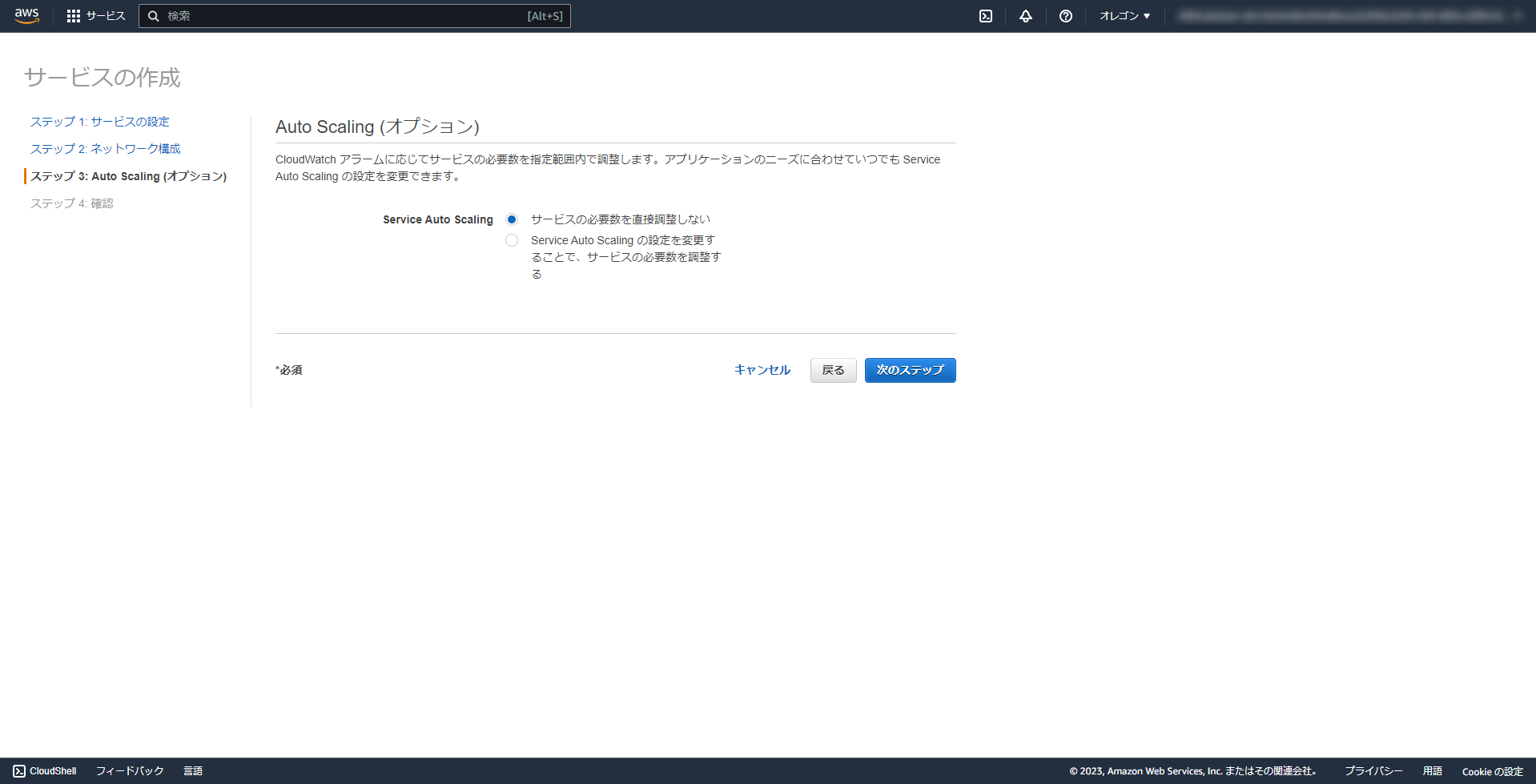Navigate to ステップ 2: ネットワーク構成
This screenshot has width=1536, height=784.
coord(105,148)
